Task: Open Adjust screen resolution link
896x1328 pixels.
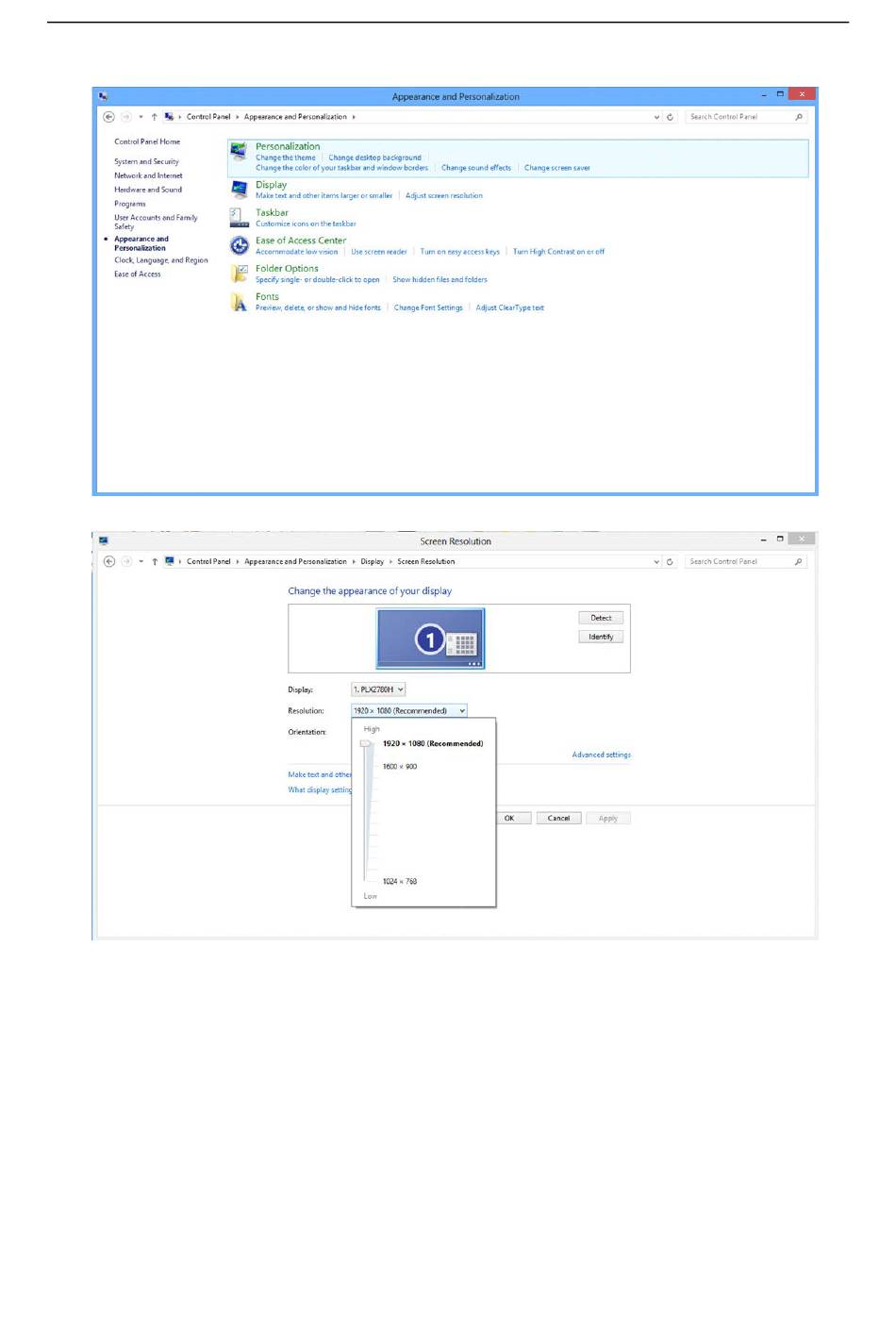Action: (x=443, y=196)
